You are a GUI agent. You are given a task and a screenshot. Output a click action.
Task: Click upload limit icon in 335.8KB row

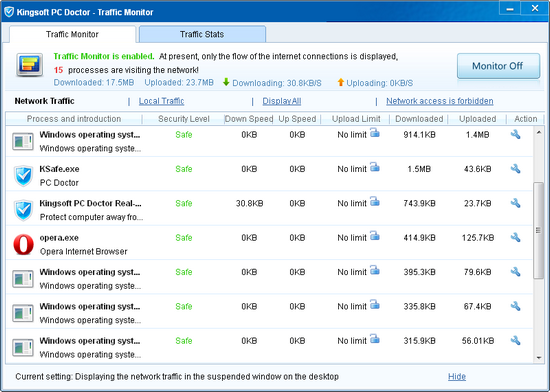(375, 305)
